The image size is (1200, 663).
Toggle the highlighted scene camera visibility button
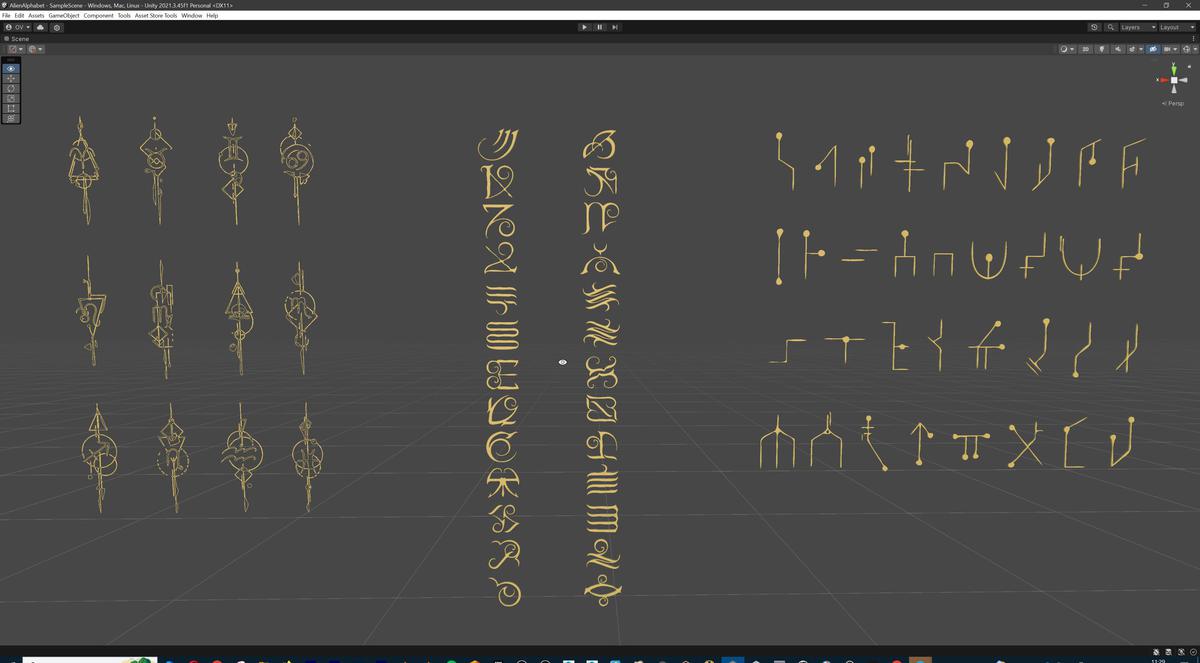pos(1154,48)
